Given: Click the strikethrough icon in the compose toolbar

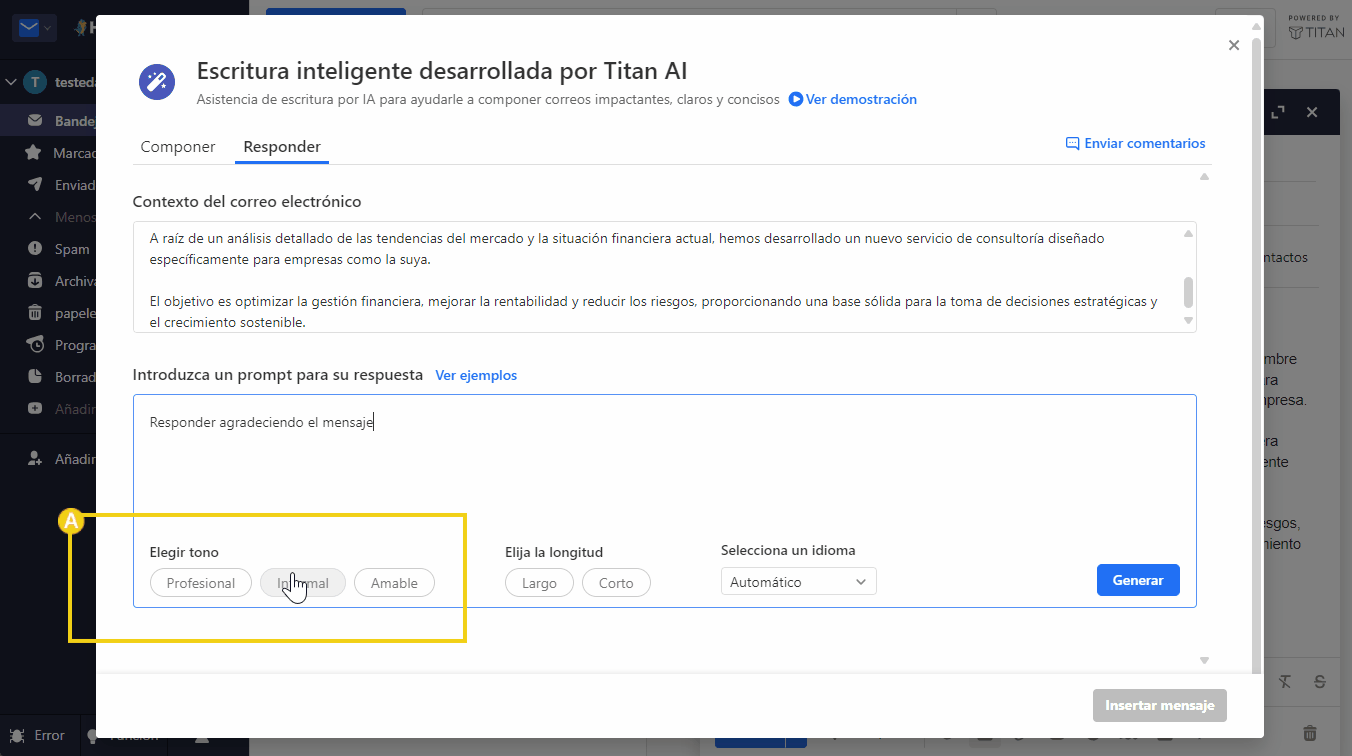Looking at the screenshot, I should 1320,682.
